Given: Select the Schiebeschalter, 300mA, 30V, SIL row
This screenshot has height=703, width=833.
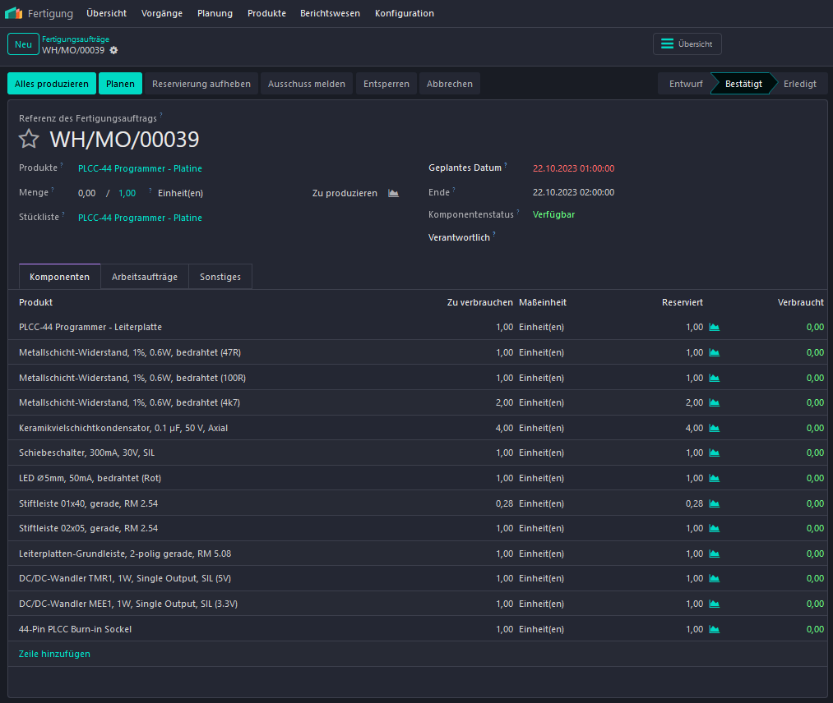Looking at the screenshot, I should click(x=417, y=453).
